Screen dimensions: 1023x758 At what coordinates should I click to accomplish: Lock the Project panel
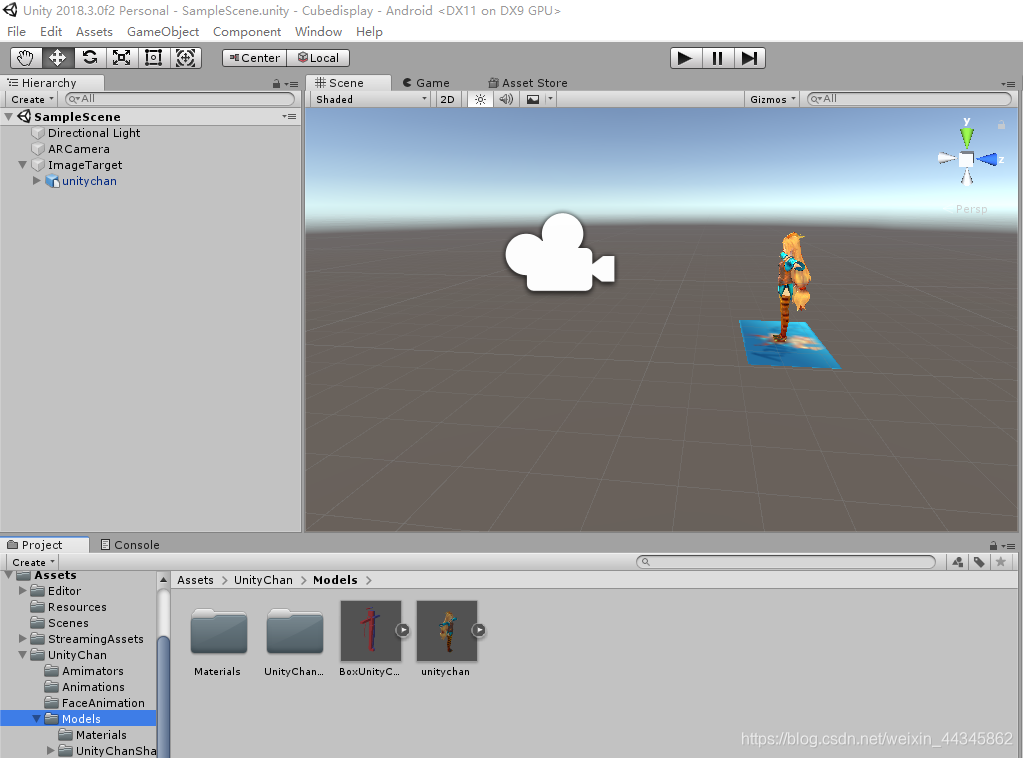(x=994, y=545)
